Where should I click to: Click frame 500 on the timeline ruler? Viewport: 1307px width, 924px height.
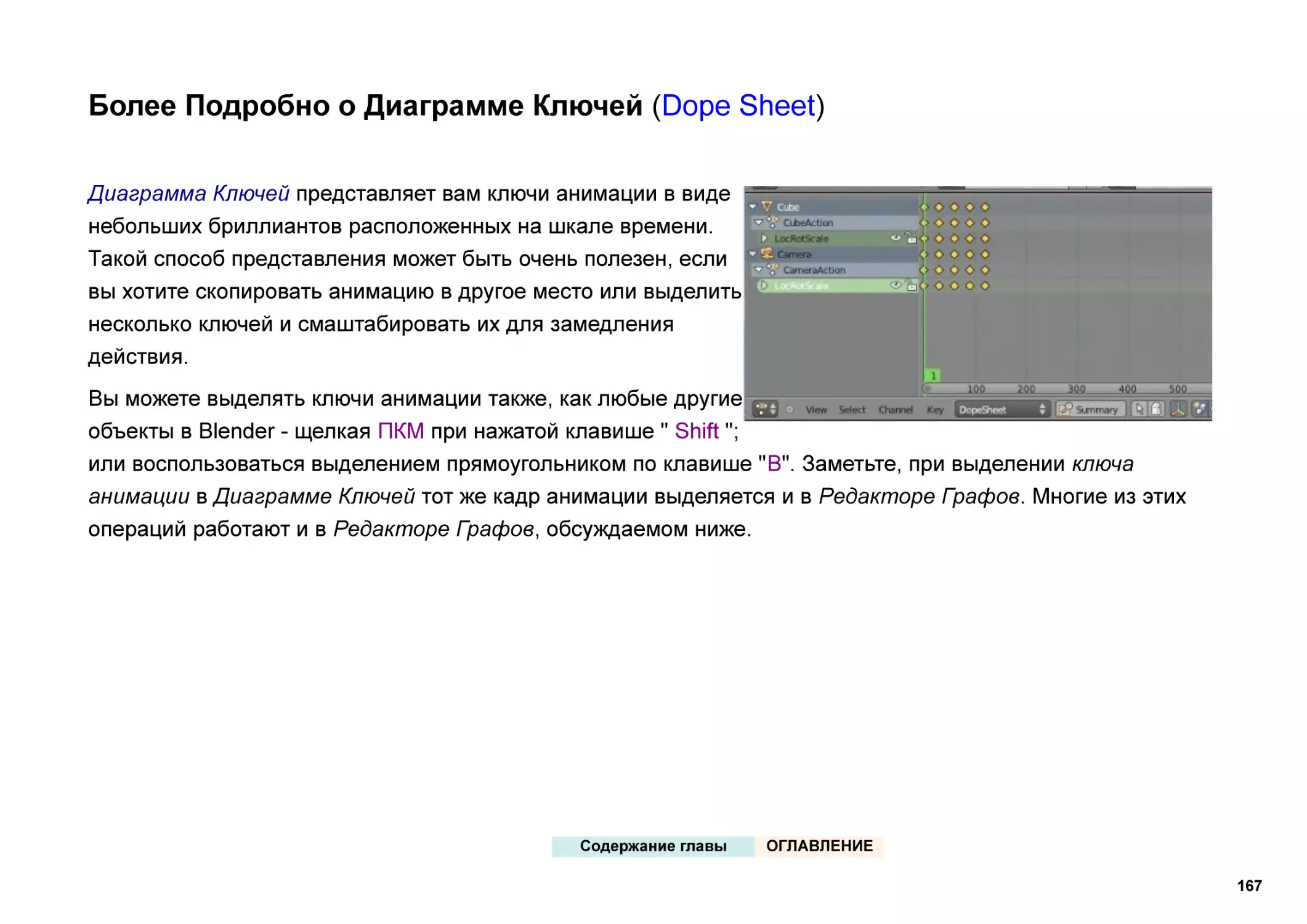click(x=1178, y=389)
